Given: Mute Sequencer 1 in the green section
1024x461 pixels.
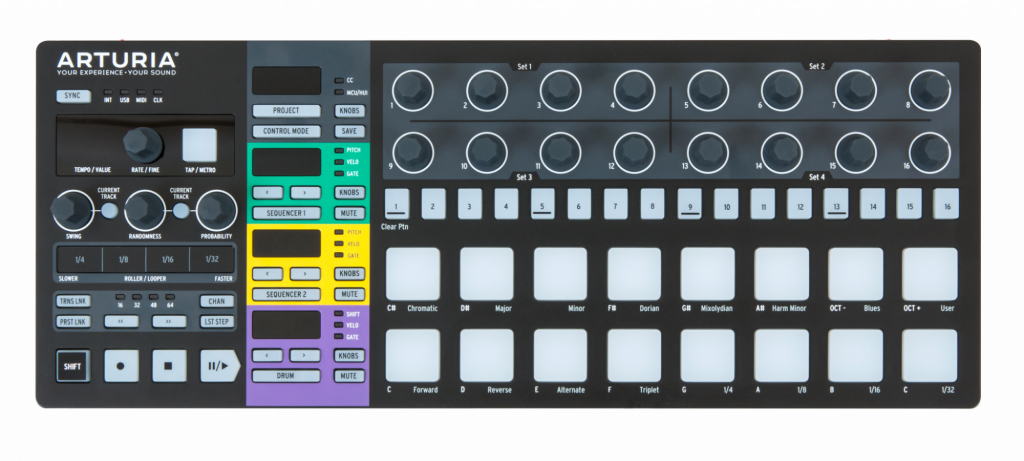Looking at the screenshot, I should [349, 213].
